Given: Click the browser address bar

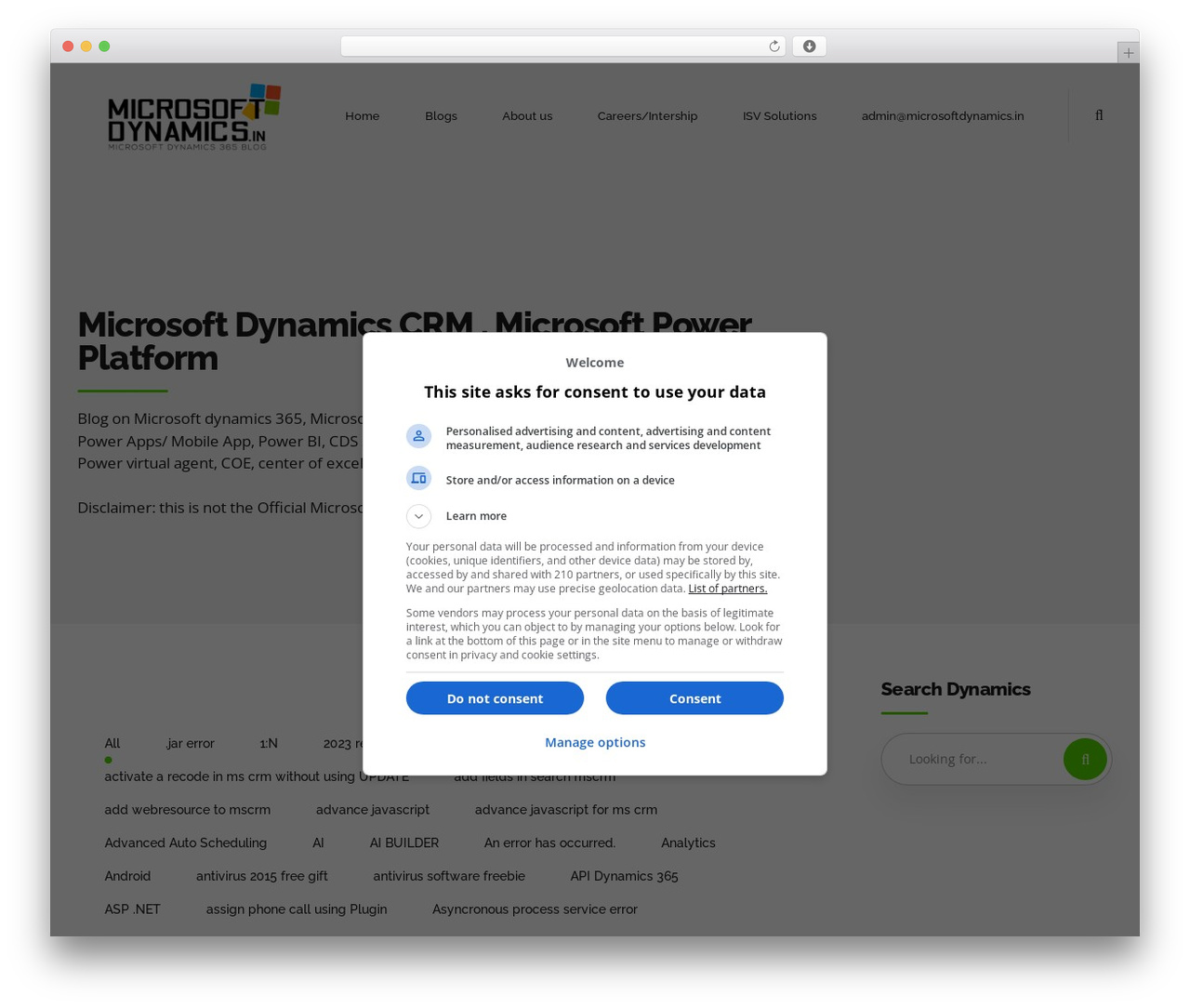Looking at the screenshot, I should [x=562, y=46].
